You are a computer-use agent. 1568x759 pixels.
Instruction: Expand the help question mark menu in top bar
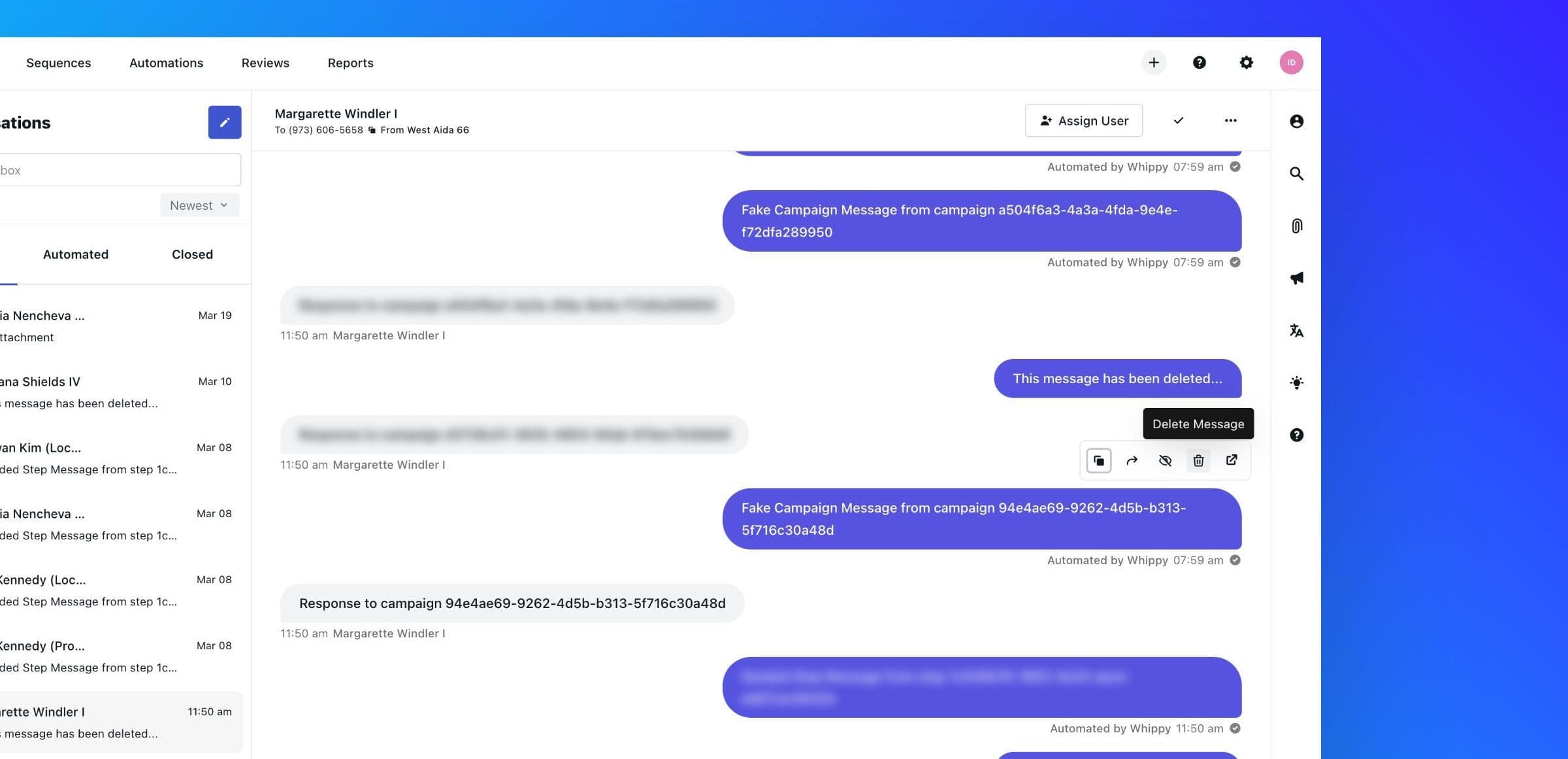coord(1200,62)
